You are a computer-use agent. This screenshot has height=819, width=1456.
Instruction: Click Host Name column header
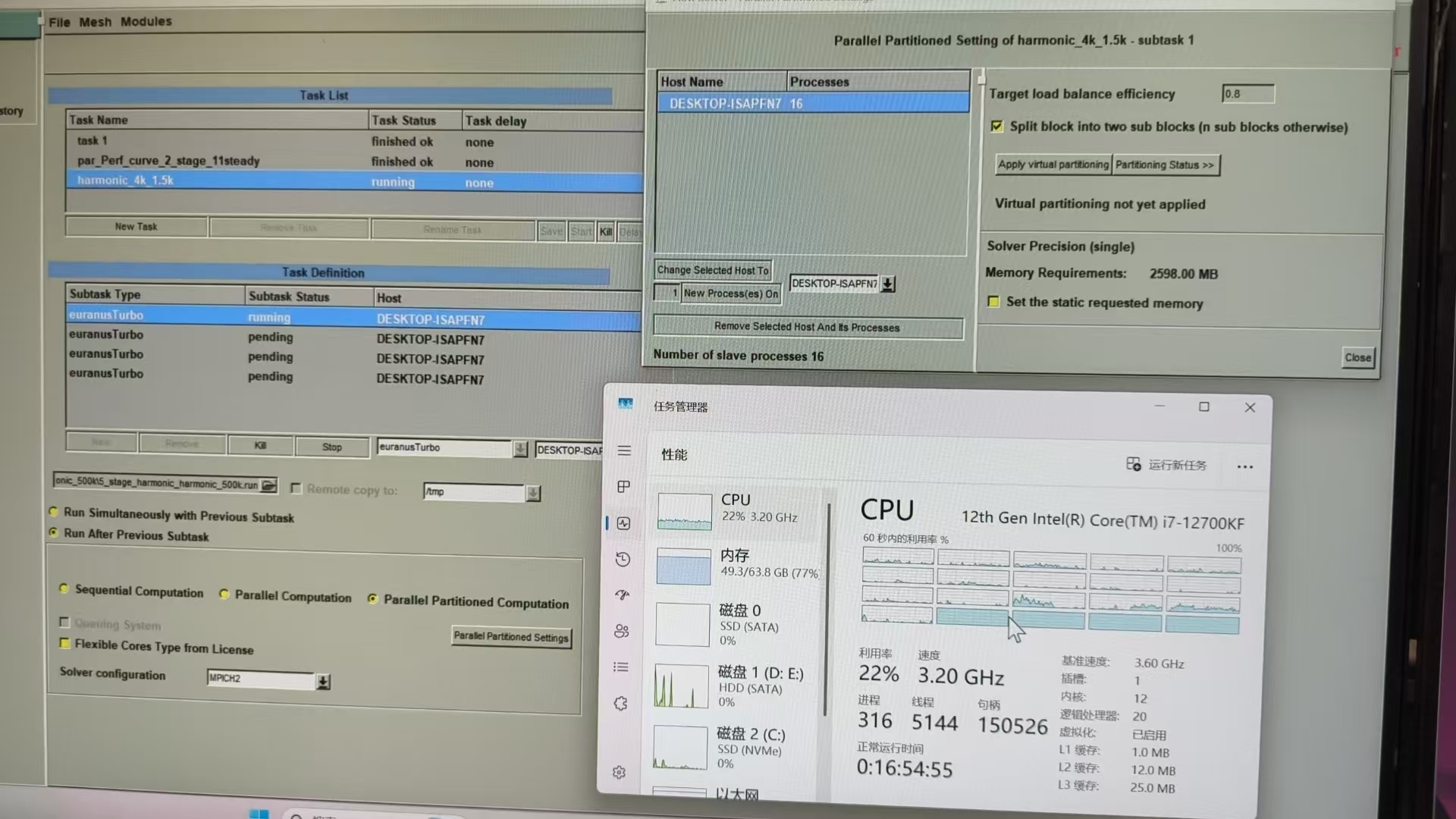(x=721, y=81)
